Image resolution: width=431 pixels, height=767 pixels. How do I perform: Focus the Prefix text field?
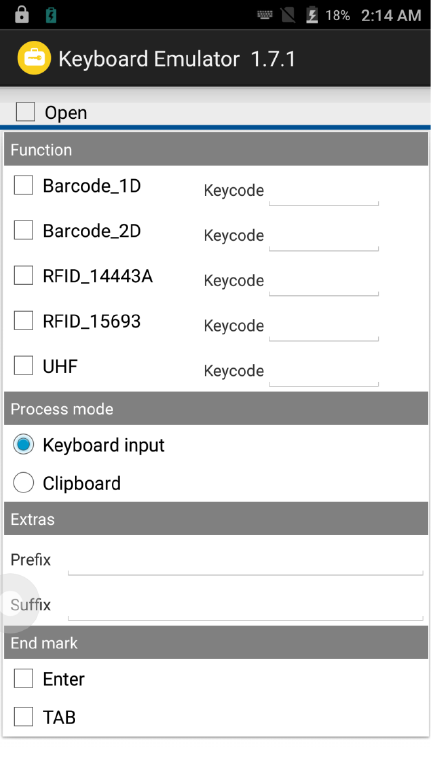(x=246, y=561)
